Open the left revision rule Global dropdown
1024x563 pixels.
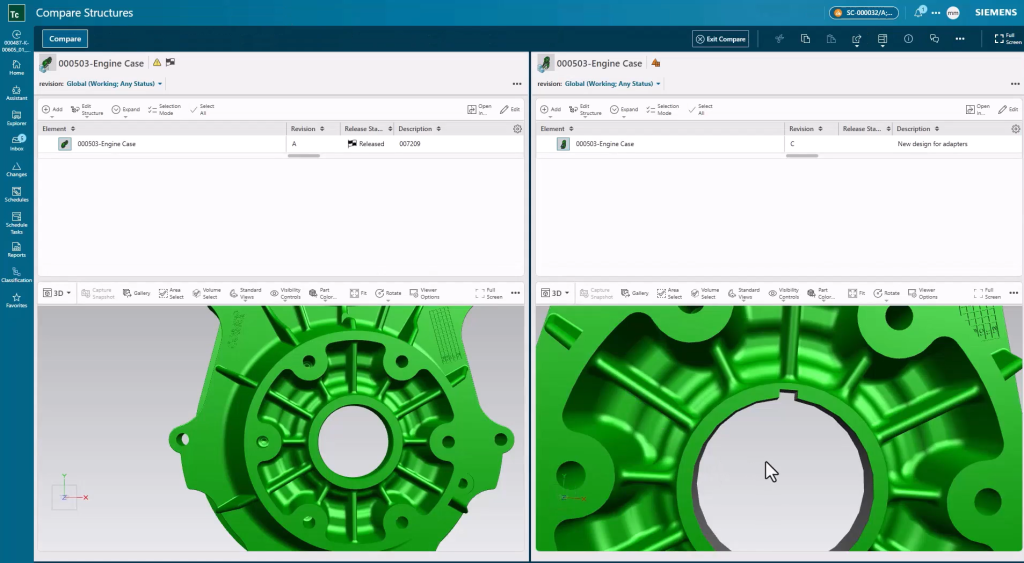(114, 84)
